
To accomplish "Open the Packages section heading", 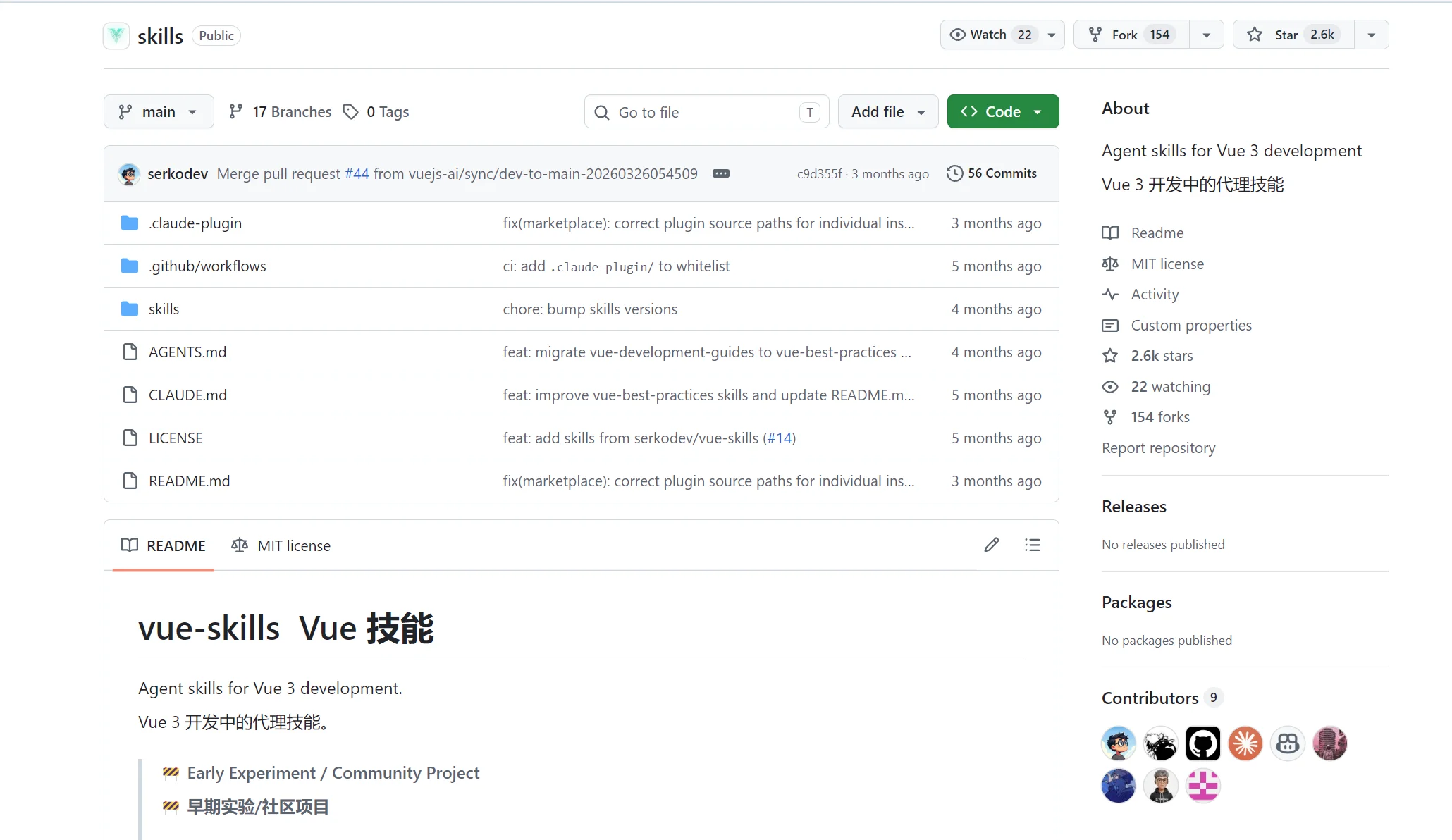I will tap(1136, 603).
